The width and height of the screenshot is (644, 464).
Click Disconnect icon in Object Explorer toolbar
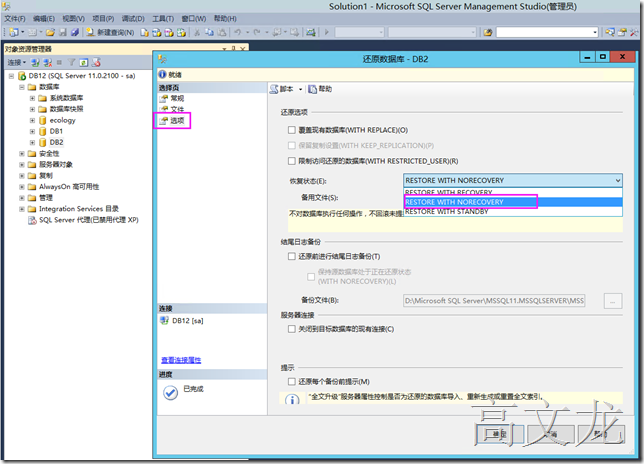point(48,62)
